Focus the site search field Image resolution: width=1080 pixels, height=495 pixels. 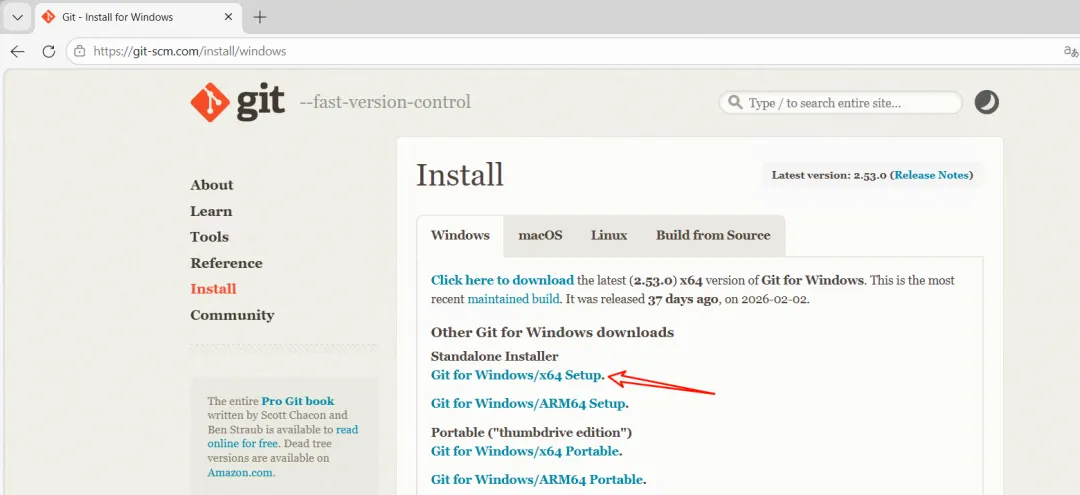(x=840, y=103)
